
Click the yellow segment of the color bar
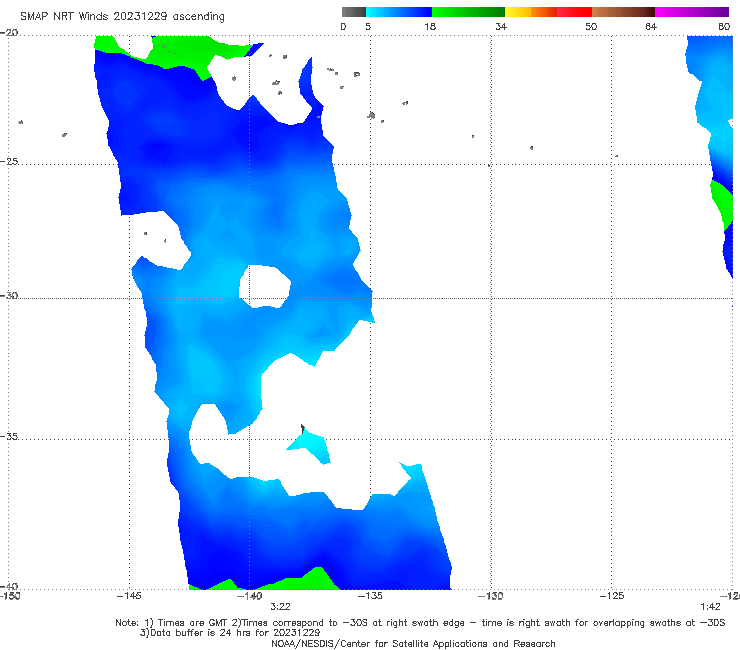518,12
